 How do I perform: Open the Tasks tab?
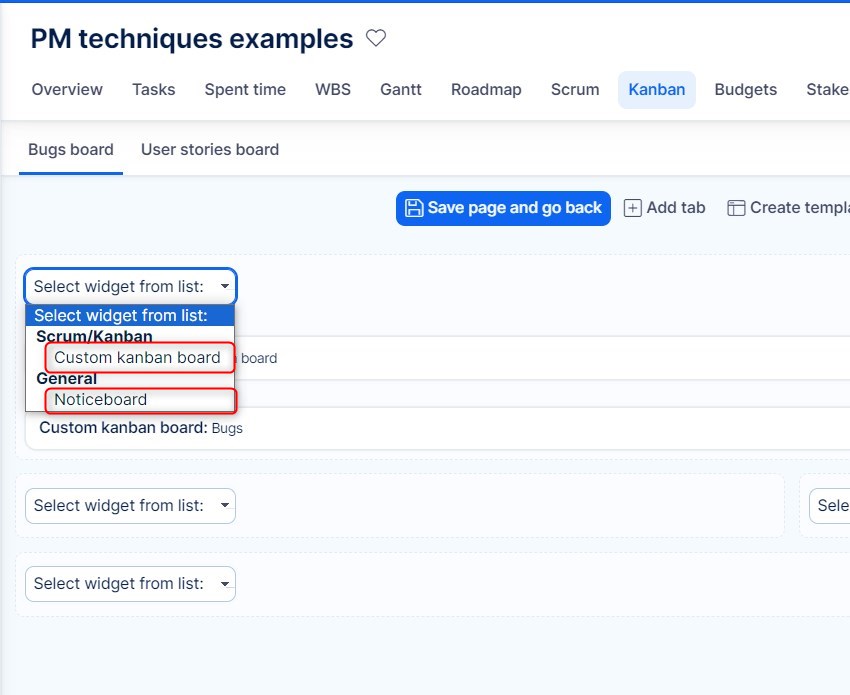pyautogui.click(x=153, y=90)
